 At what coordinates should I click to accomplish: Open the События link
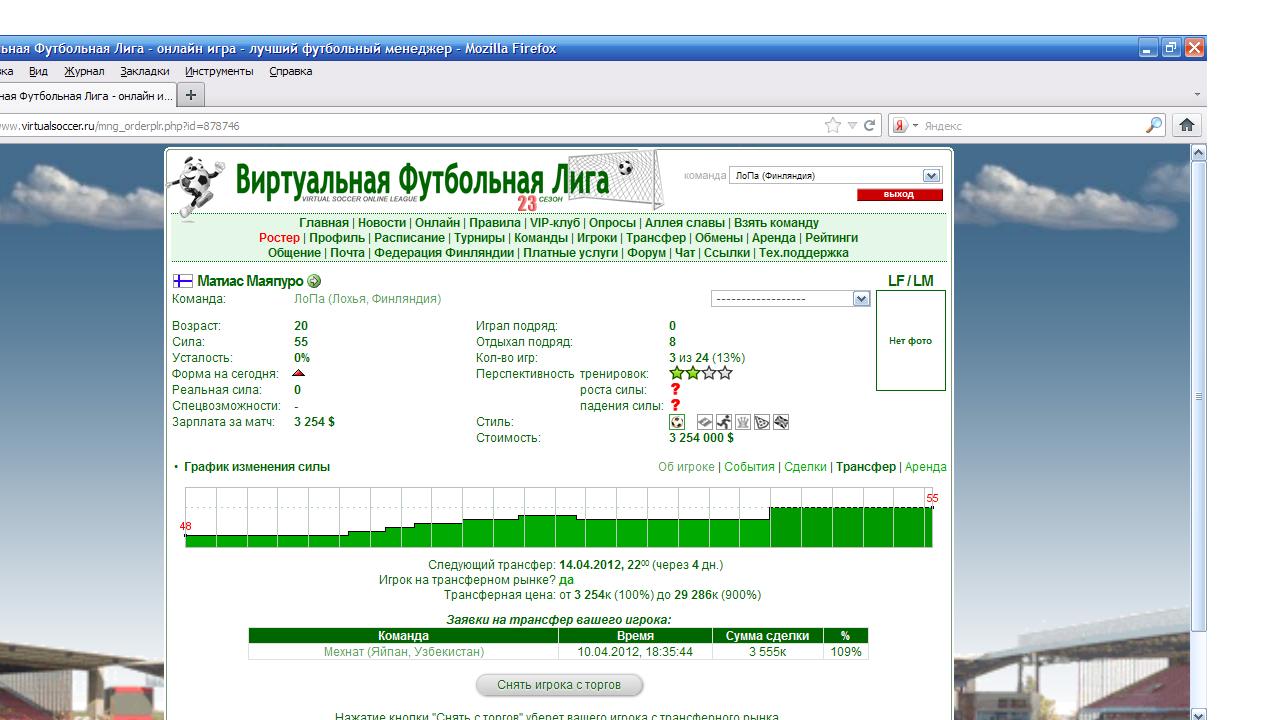click(x=749, y=467)
